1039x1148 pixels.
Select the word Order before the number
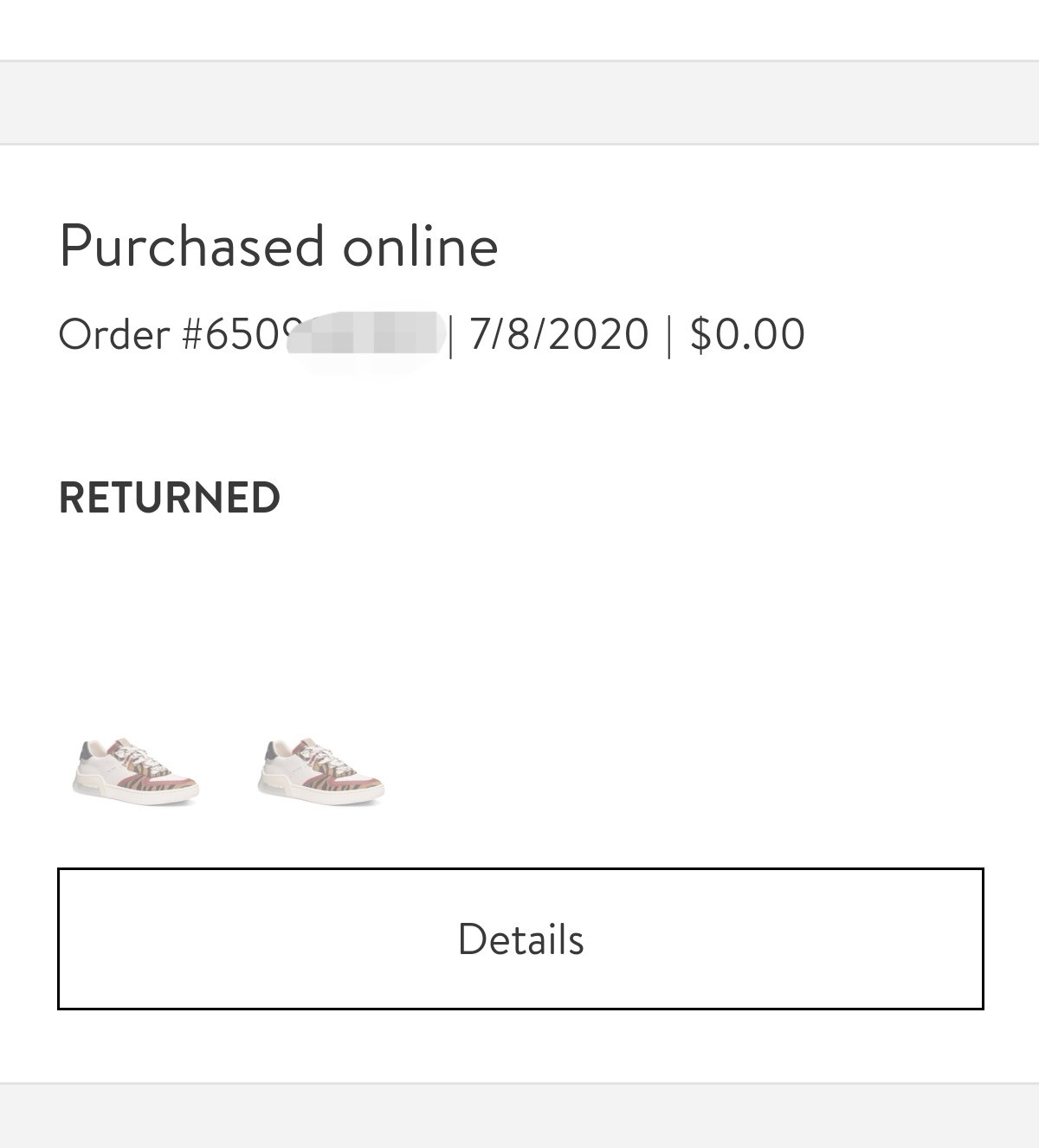(113, 334)
